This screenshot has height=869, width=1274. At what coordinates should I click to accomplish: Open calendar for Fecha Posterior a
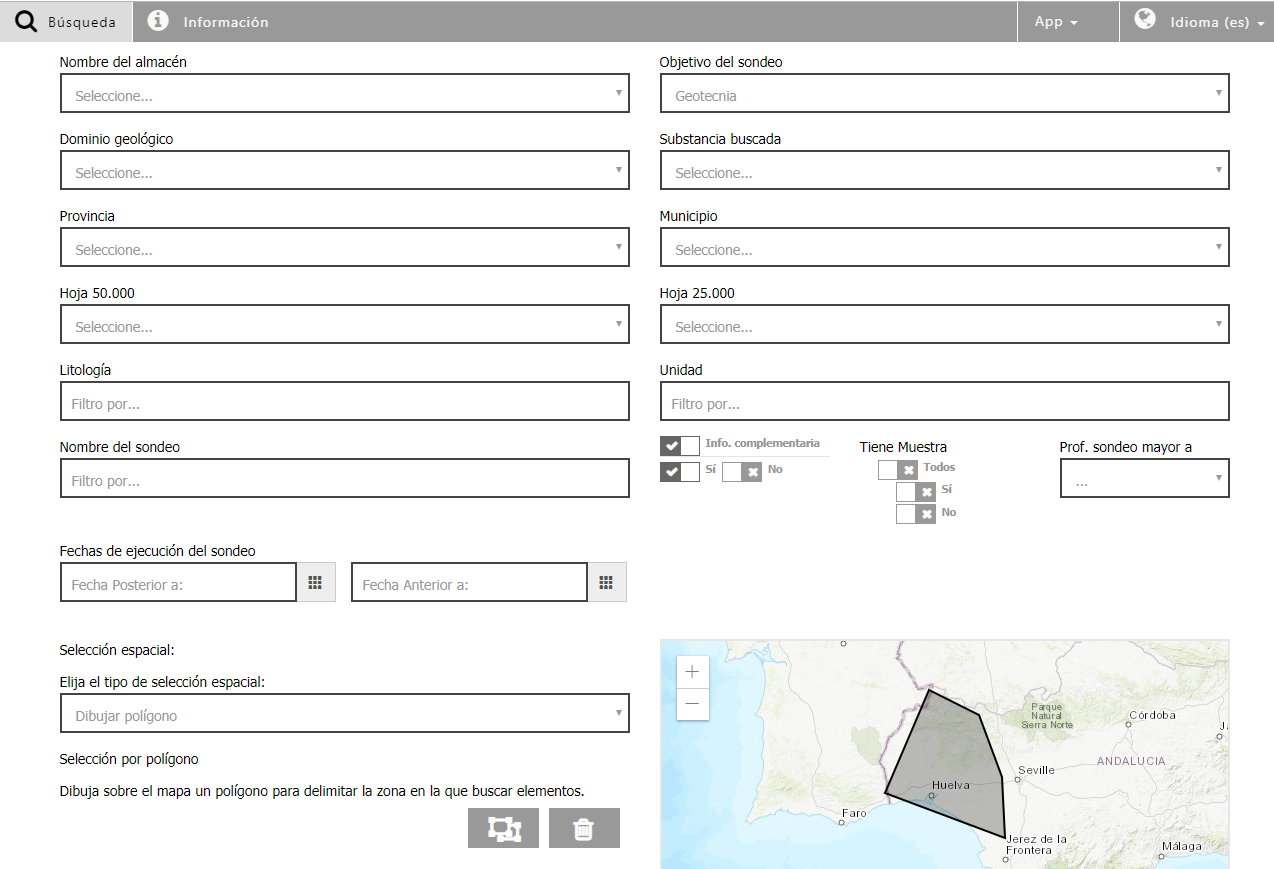point(315,582)
